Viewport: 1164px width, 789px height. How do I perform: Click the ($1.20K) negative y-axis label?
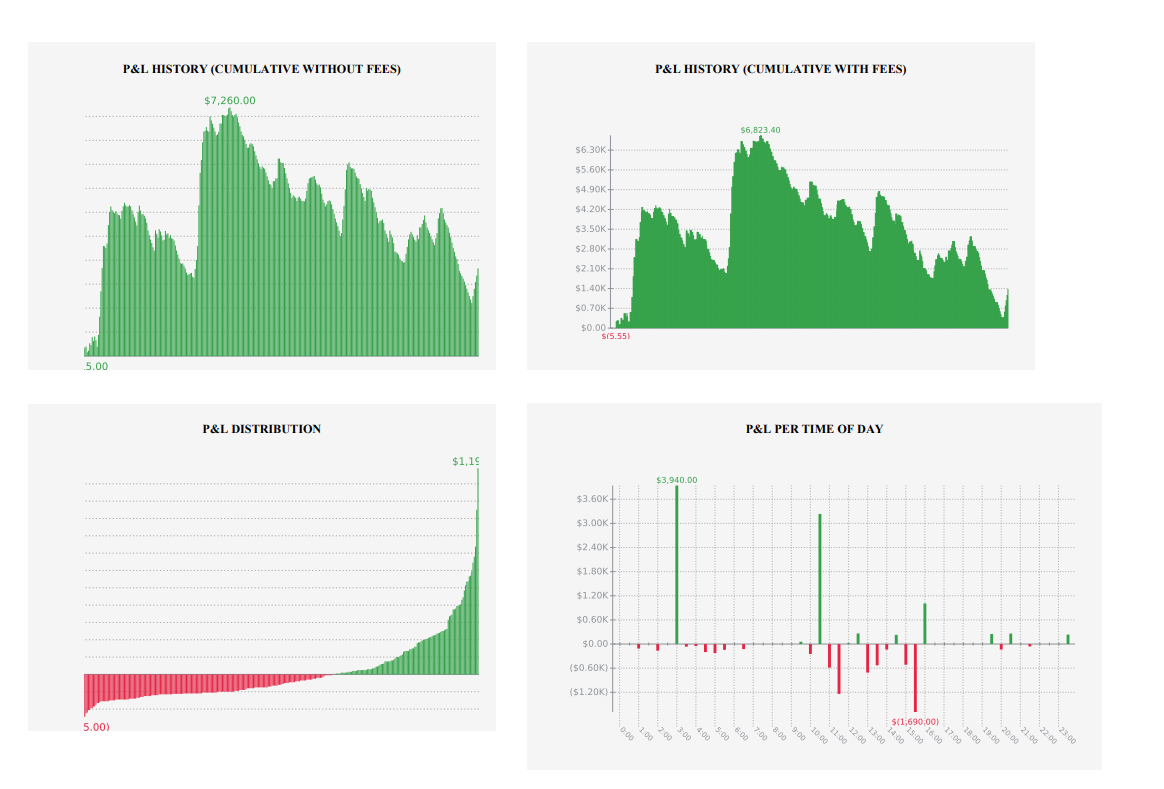click(x=589, y=692)
